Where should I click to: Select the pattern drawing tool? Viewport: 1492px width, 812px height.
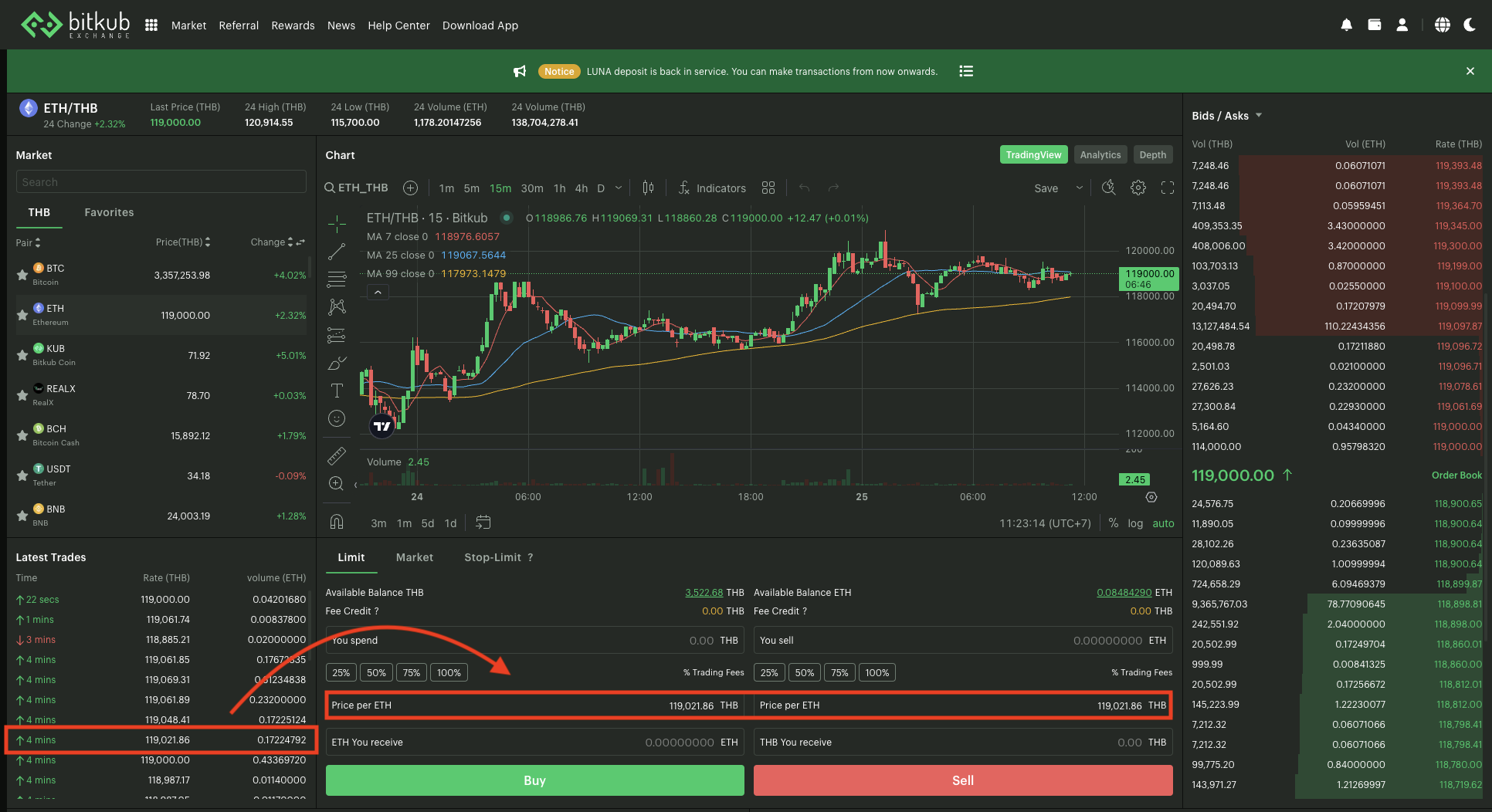337,306
